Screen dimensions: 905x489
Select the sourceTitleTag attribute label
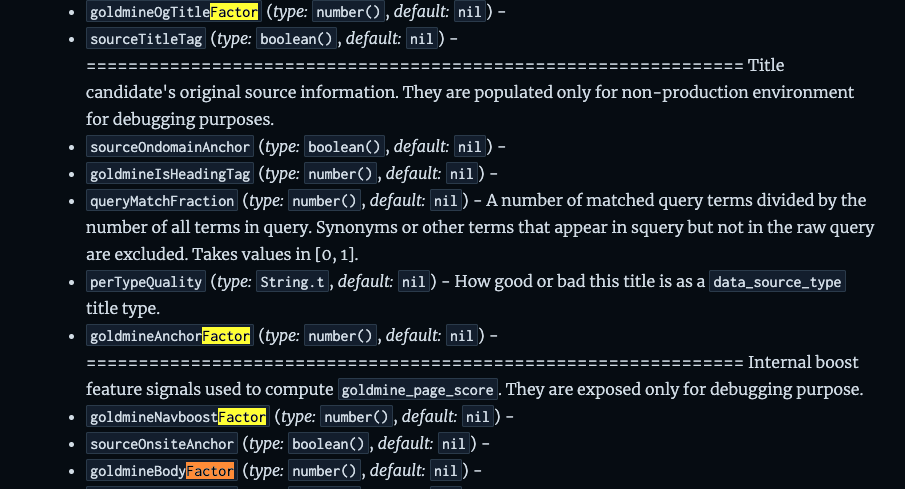pyautogui.click(x=146, y=40)
